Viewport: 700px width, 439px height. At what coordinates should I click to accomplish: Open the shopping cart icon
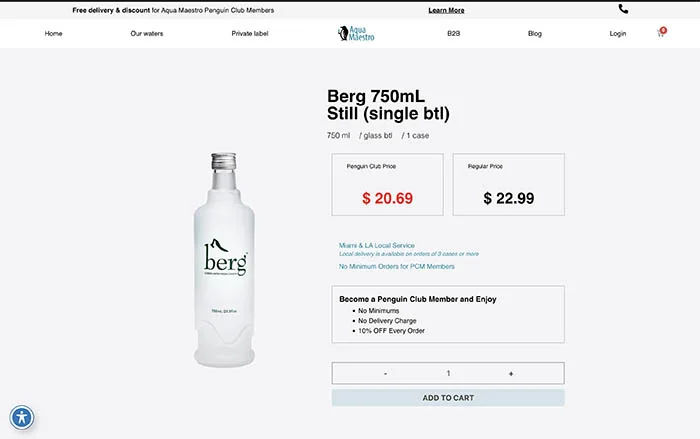(x=661, y=33)
